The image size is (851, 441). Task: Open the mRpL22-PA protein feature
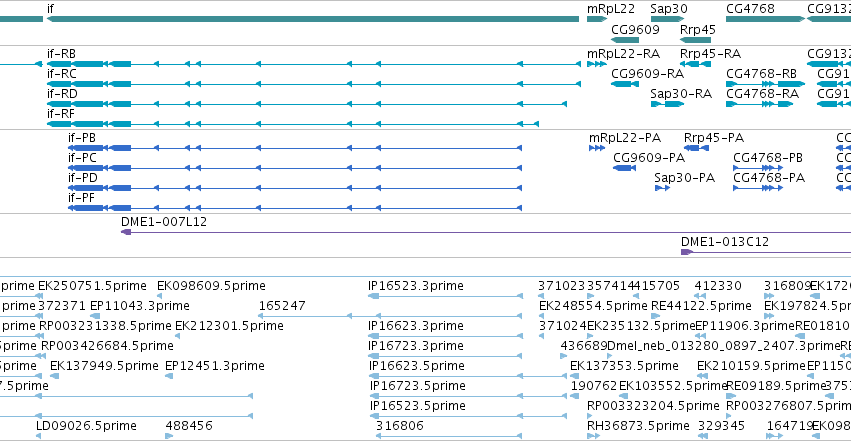tap(597, 148)
